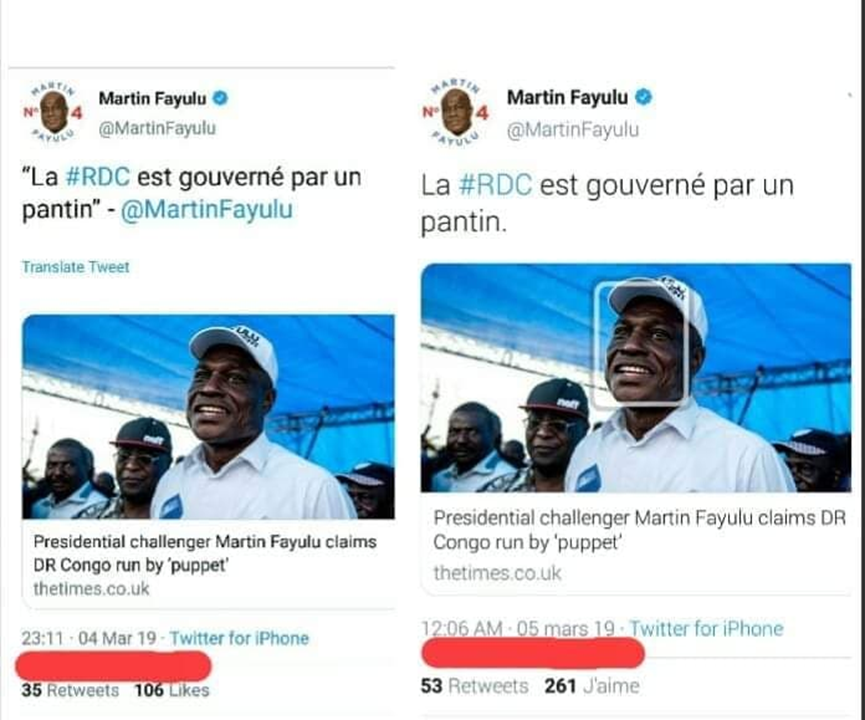865x720 pixels.
Task: Open @MartinFayulu mention in left tweet text
Action: point(206,210)
